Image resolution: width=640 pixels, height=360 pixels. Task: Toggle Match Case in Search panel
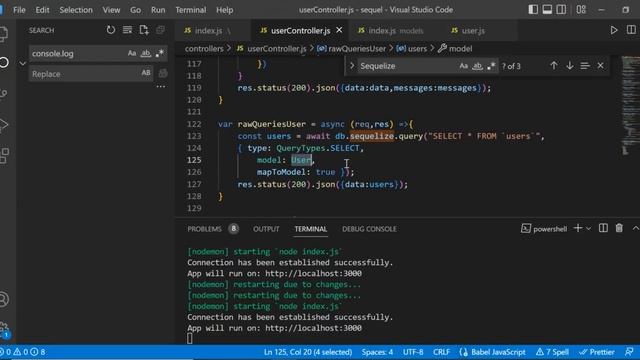pos(132,53)
